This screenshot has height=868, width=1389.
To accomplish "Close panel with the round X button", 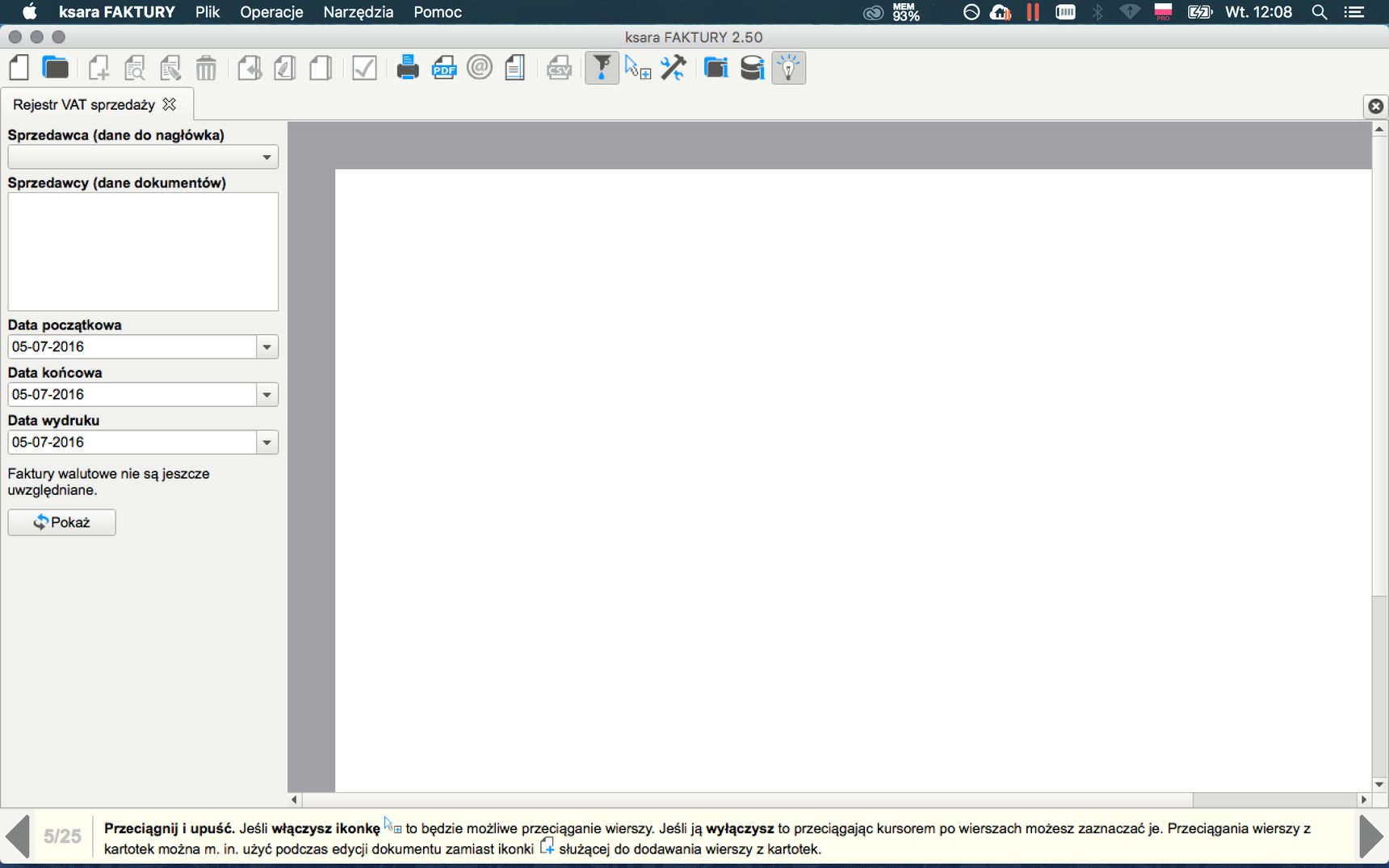I will point(1376,106).
